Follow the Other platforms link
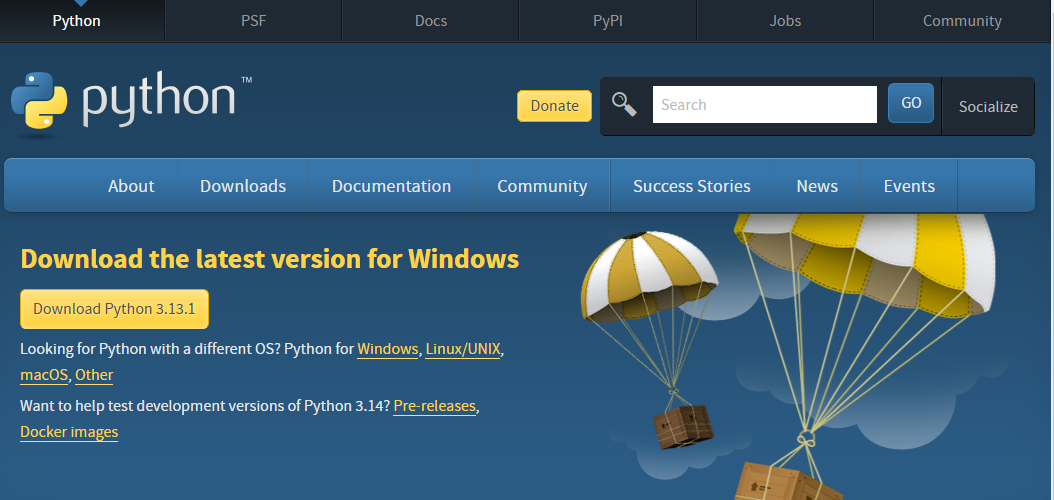 click(94, 375)
